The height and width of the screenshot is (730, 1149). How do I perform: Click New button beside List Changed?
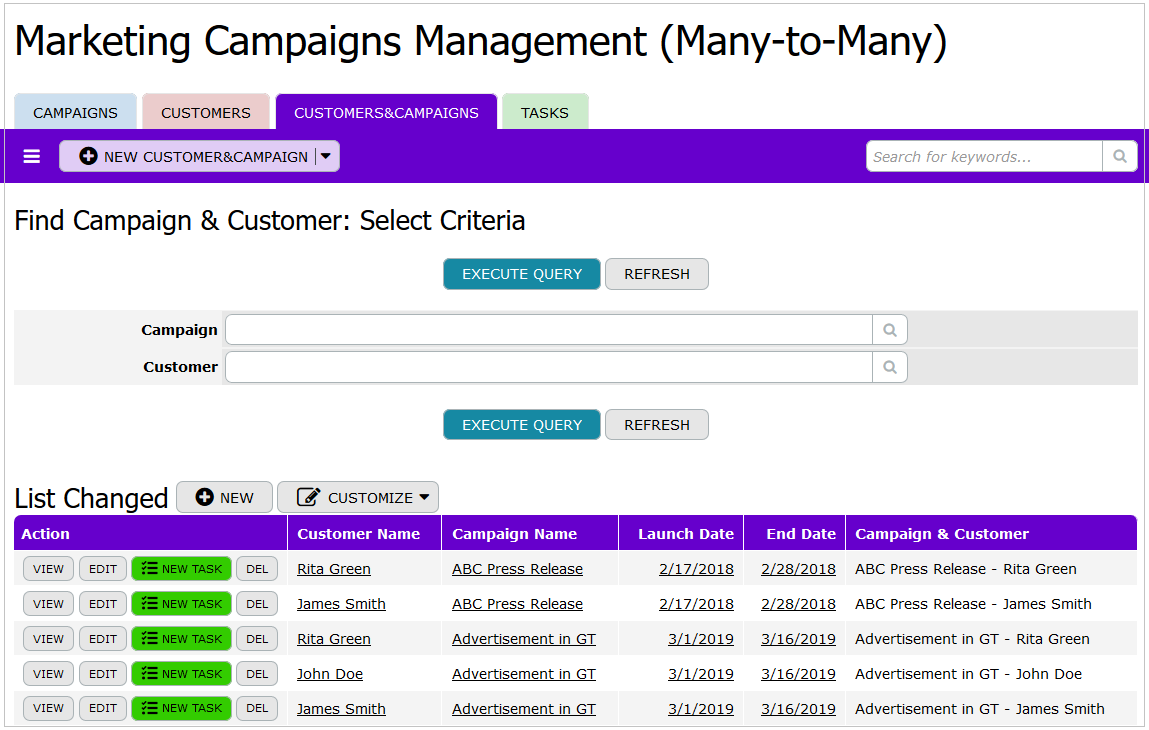pos(224,498)
